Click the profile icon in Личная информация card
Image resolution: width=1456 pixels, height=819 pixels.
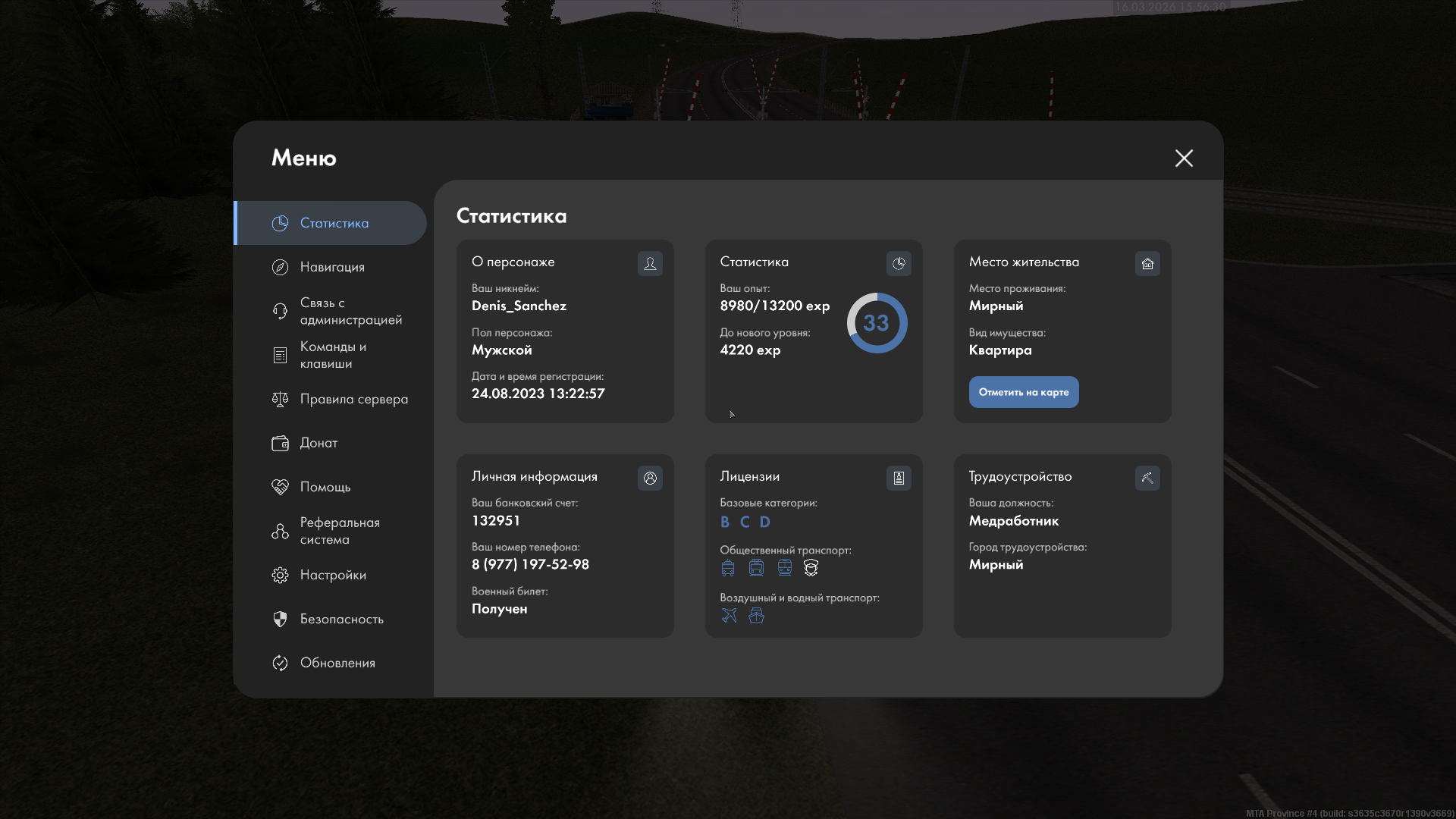point(650,478)
